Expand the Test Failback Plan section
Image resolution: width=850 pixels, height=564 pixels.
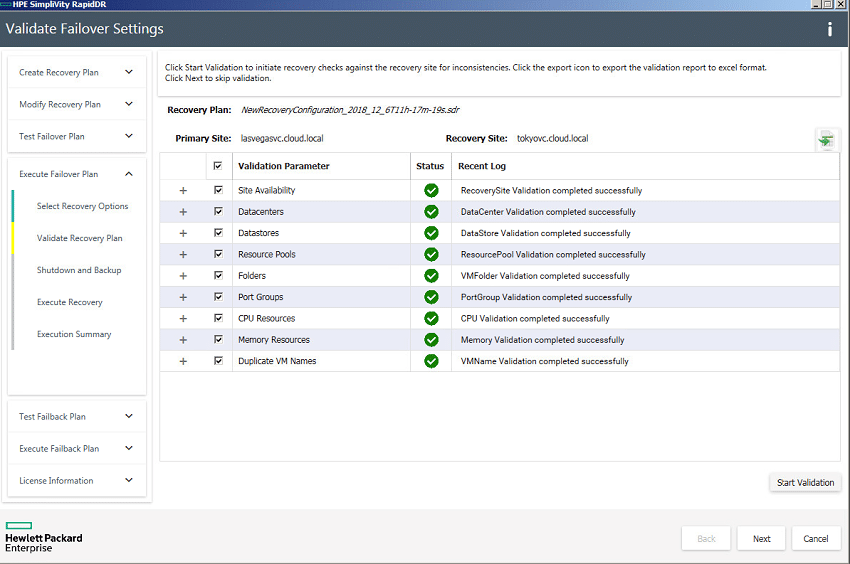pos(77,416)
